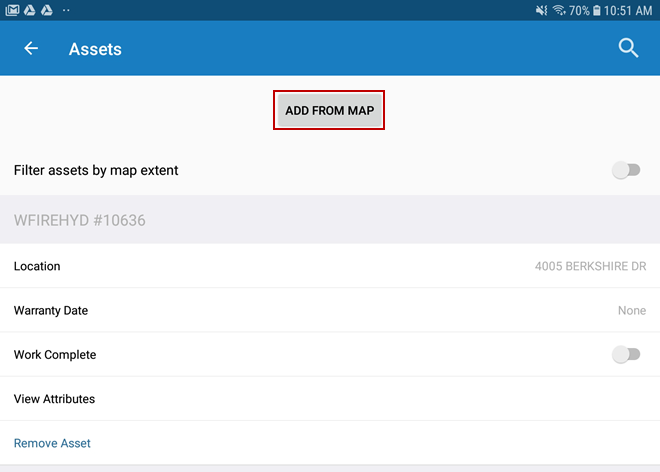Tap the 10:51 AM clock
The height and width of the screenshot is (472, 660).
coord(630,10)
